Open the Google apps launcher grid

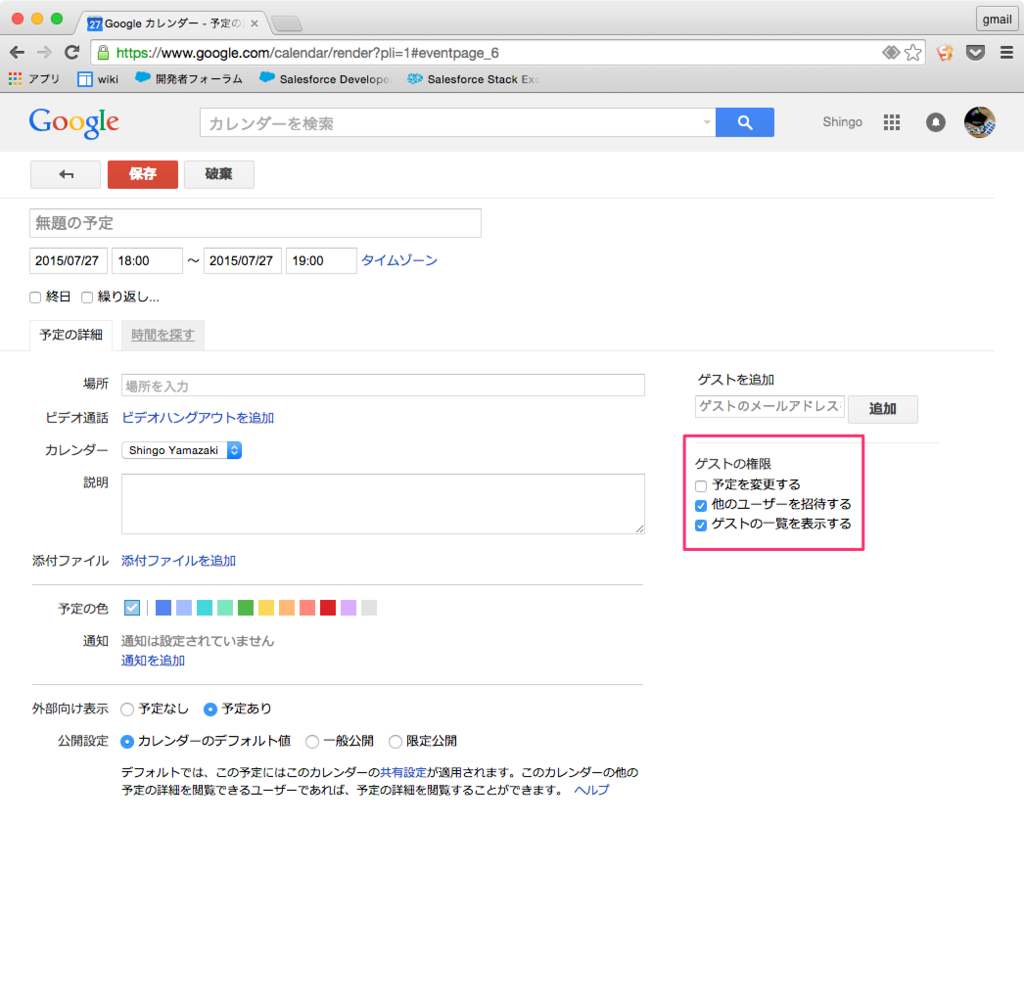tap(891, 121)
